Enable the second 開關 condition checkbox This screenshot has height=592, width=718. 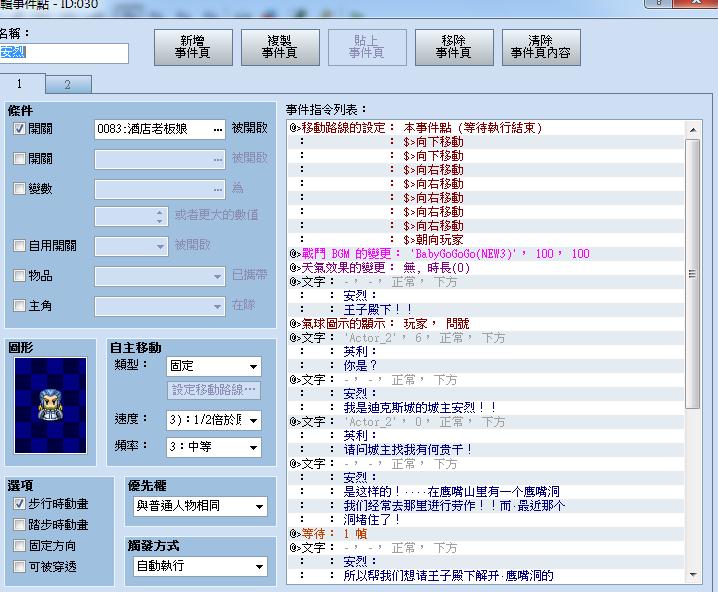coord(19,159)
